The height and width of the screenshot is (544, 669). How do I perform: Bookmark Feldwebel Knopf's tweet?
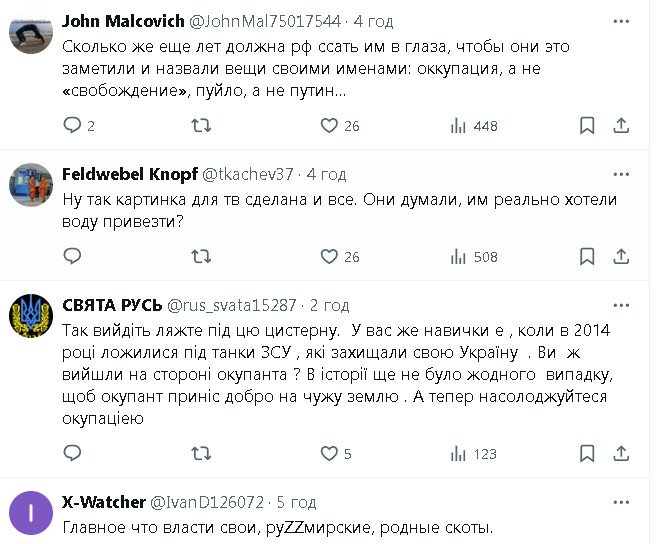coord(587,257)
